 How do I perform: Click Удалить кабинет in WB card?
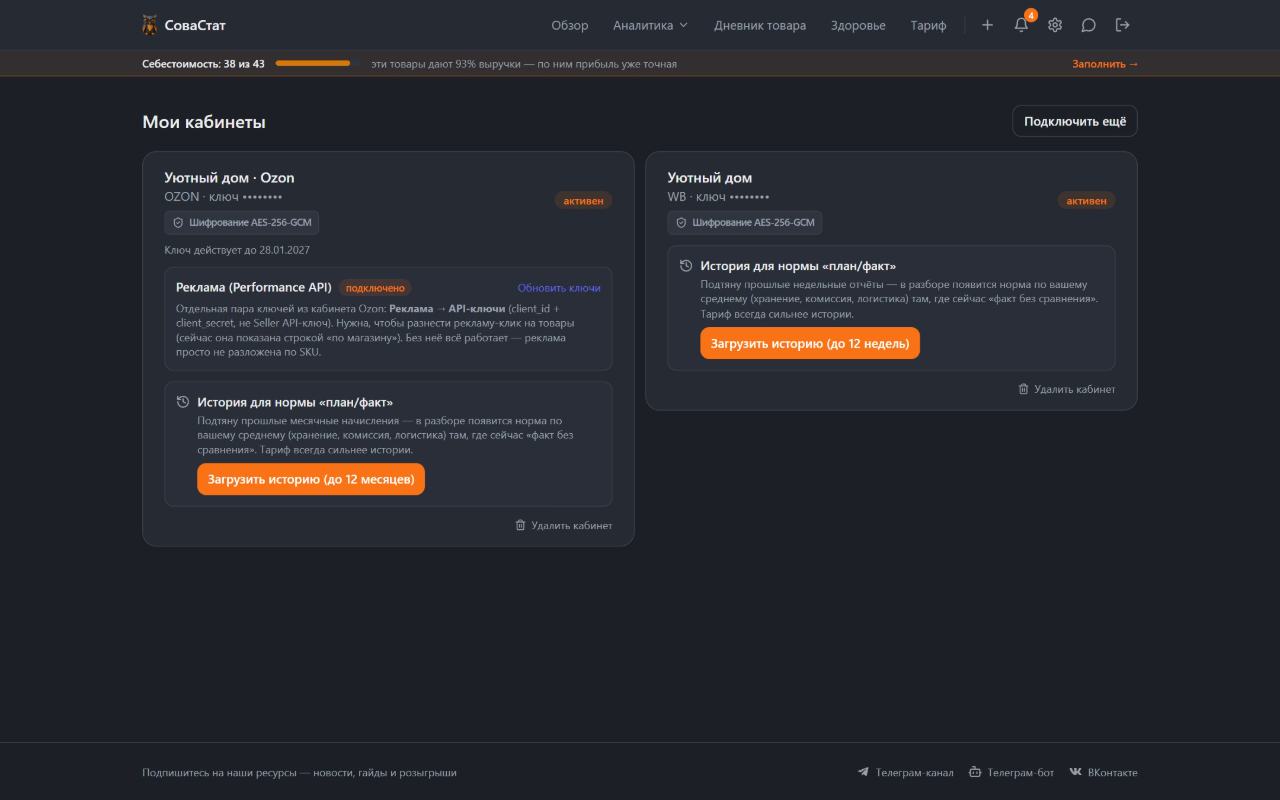coord(1066,389)
